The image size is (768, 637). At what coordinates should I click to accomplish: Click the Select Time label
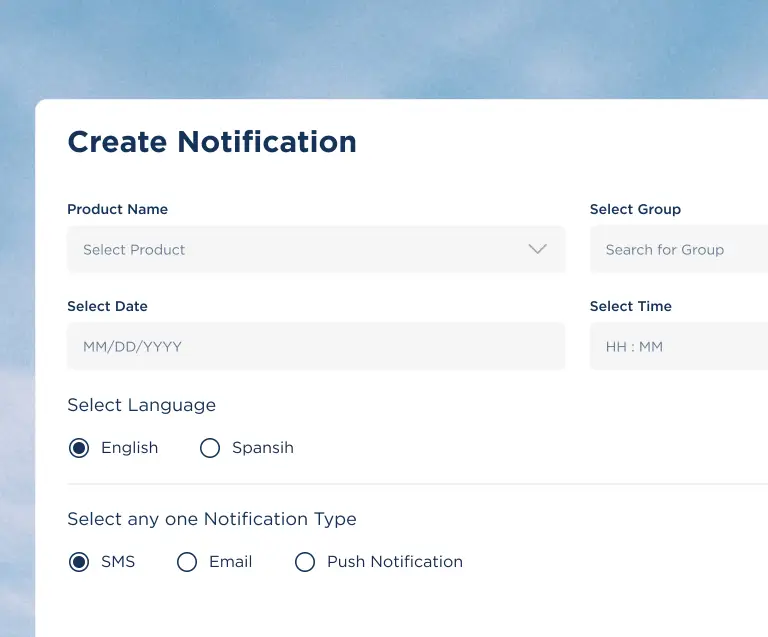pos(630,306)
